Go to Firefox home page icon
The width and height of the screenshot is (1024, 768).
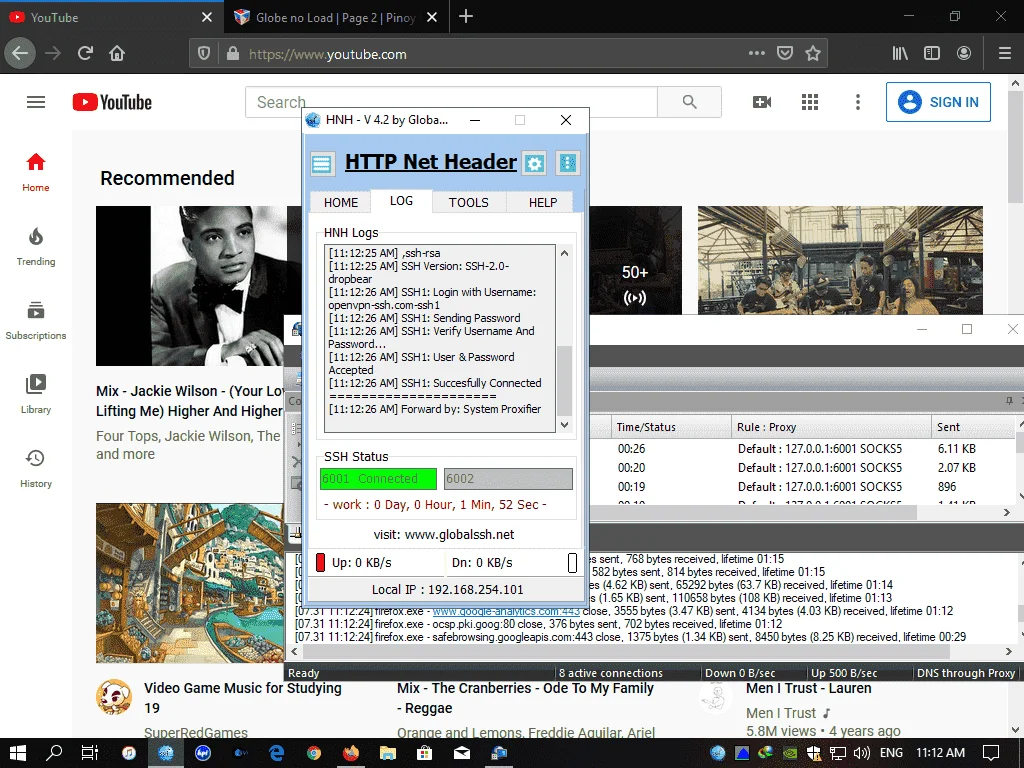[117, 53]
